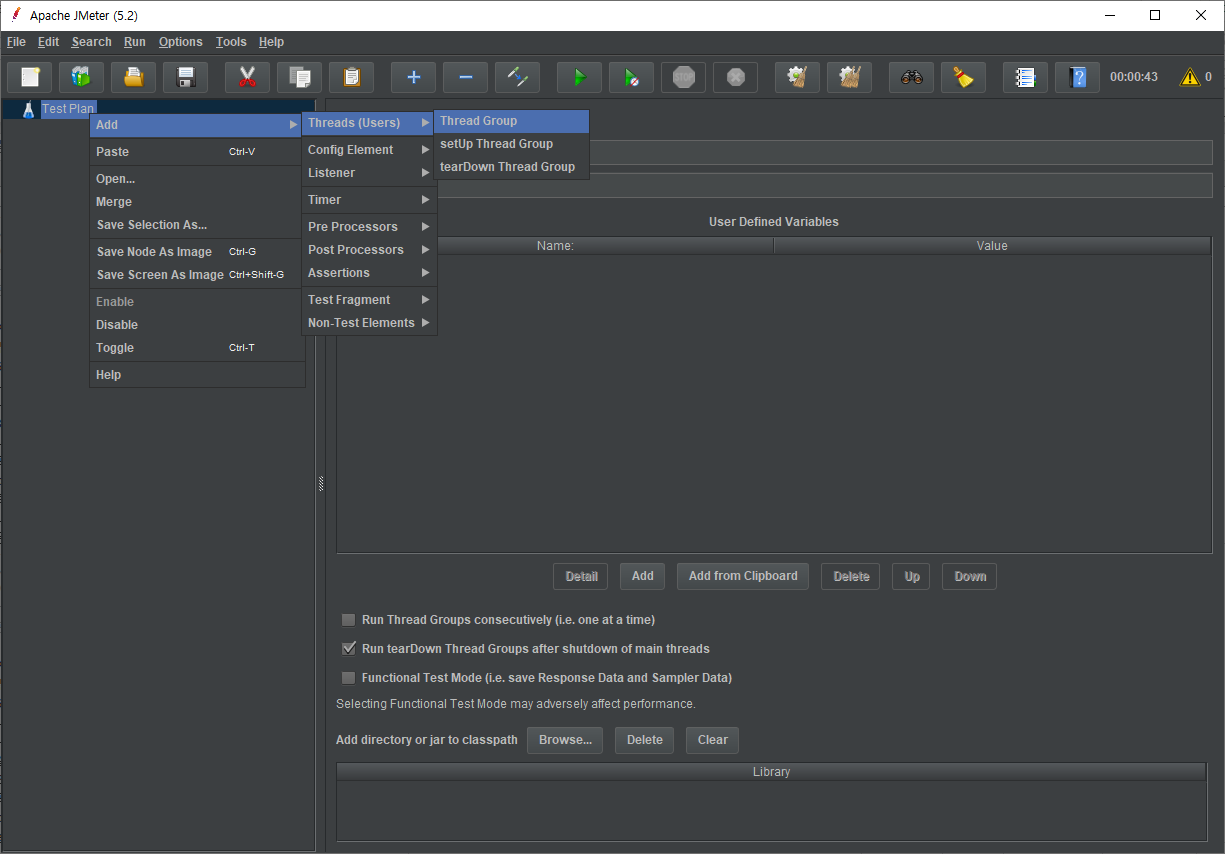1225x854 pixels.
Task: Open the Search menu
Action: 91,42
